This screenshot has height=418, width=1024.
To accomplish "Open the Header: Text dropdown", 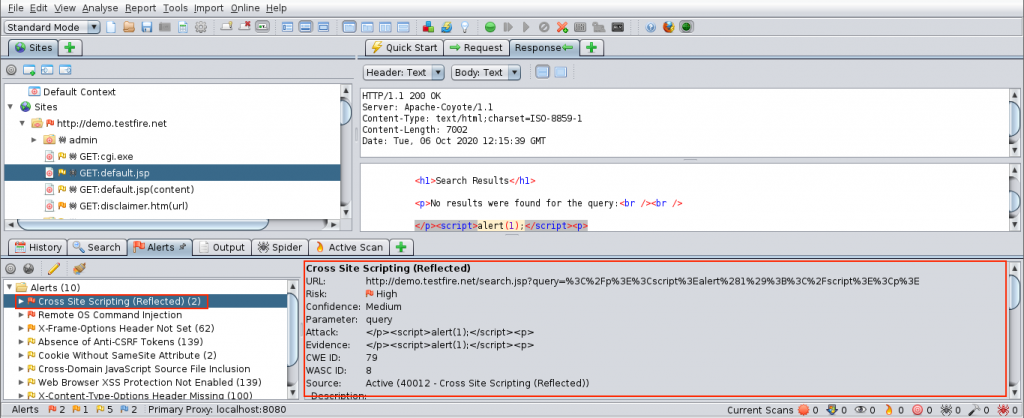I will (402, 72).
